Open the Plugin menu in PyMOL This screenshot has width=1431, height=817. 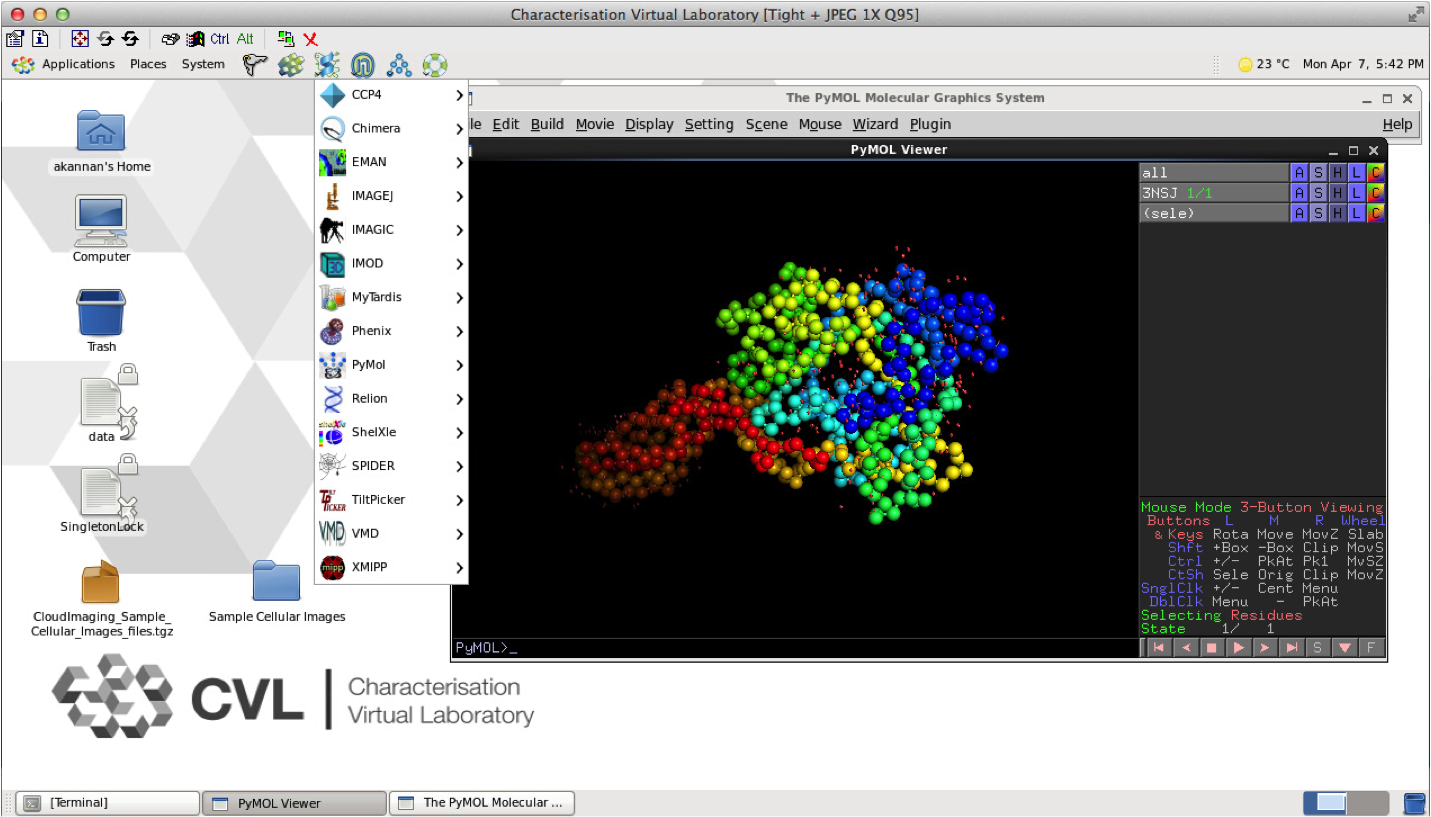930,124
